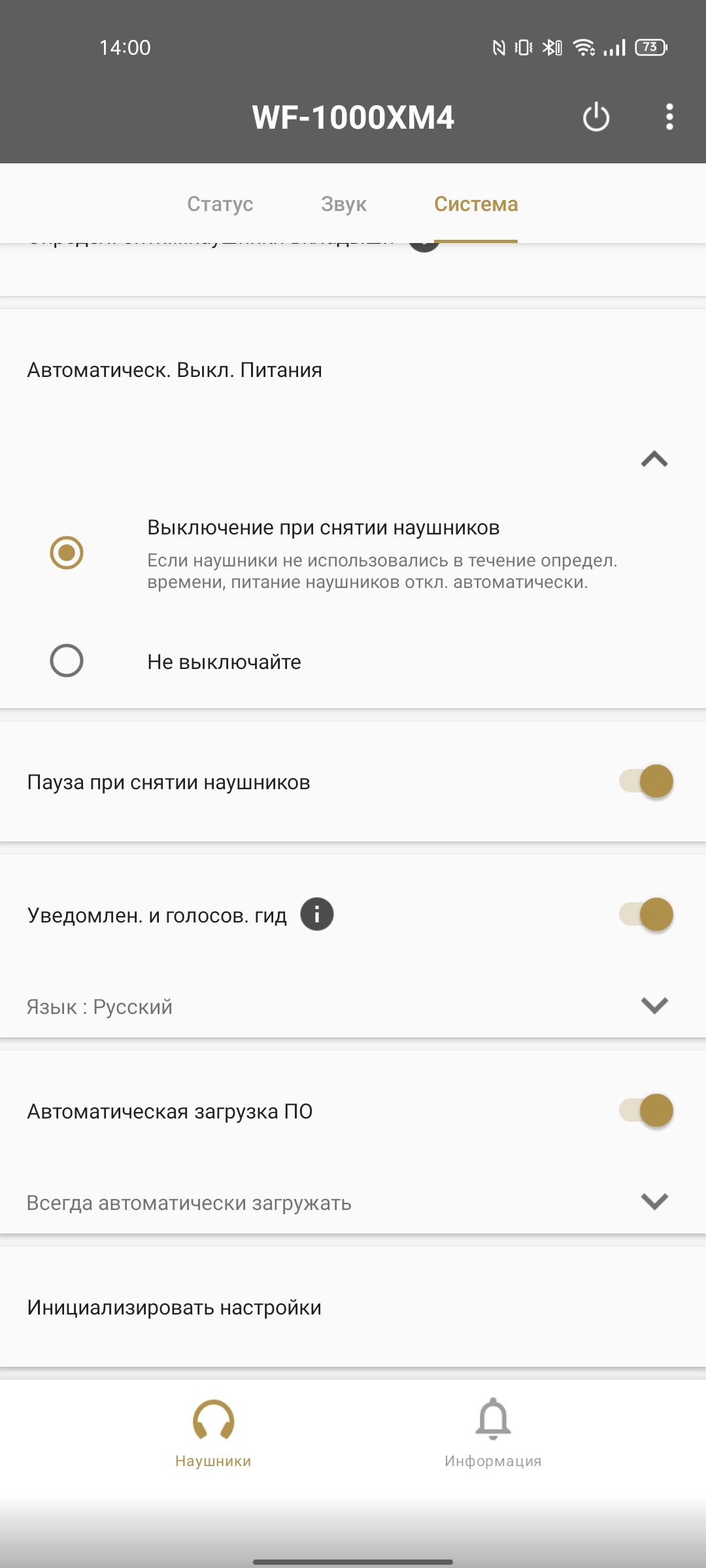
Task: Open the three-dot overflow menu
Action: point(669,117)
